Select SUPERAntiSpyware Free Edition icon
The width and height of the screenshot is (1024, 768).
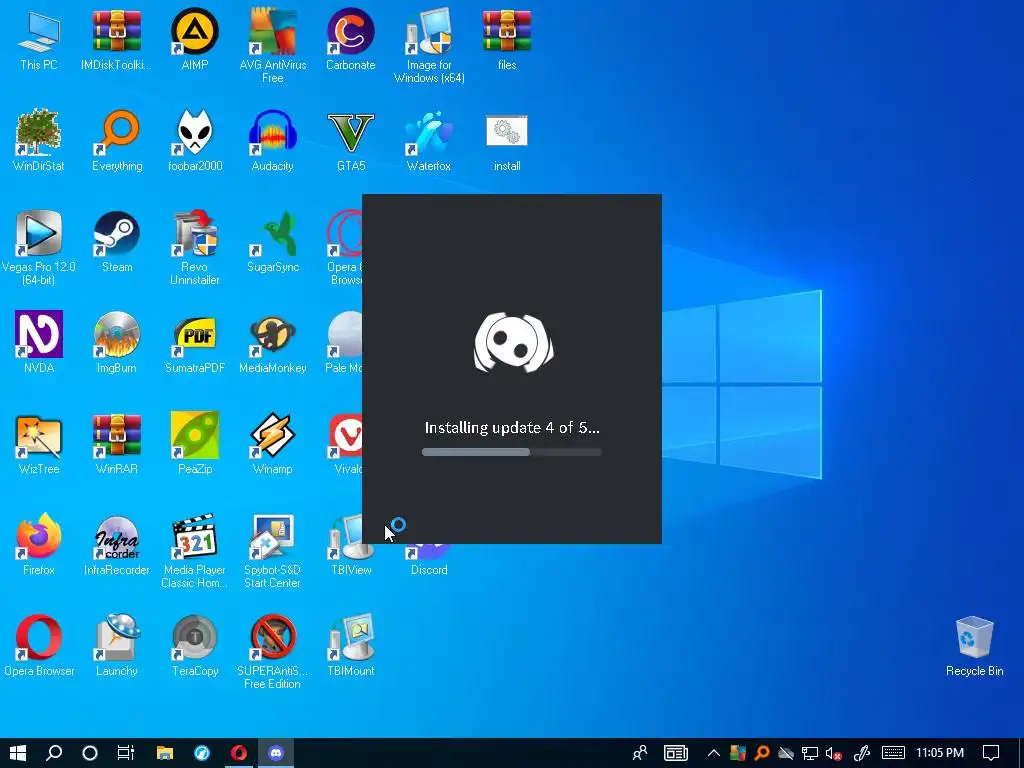272,637
